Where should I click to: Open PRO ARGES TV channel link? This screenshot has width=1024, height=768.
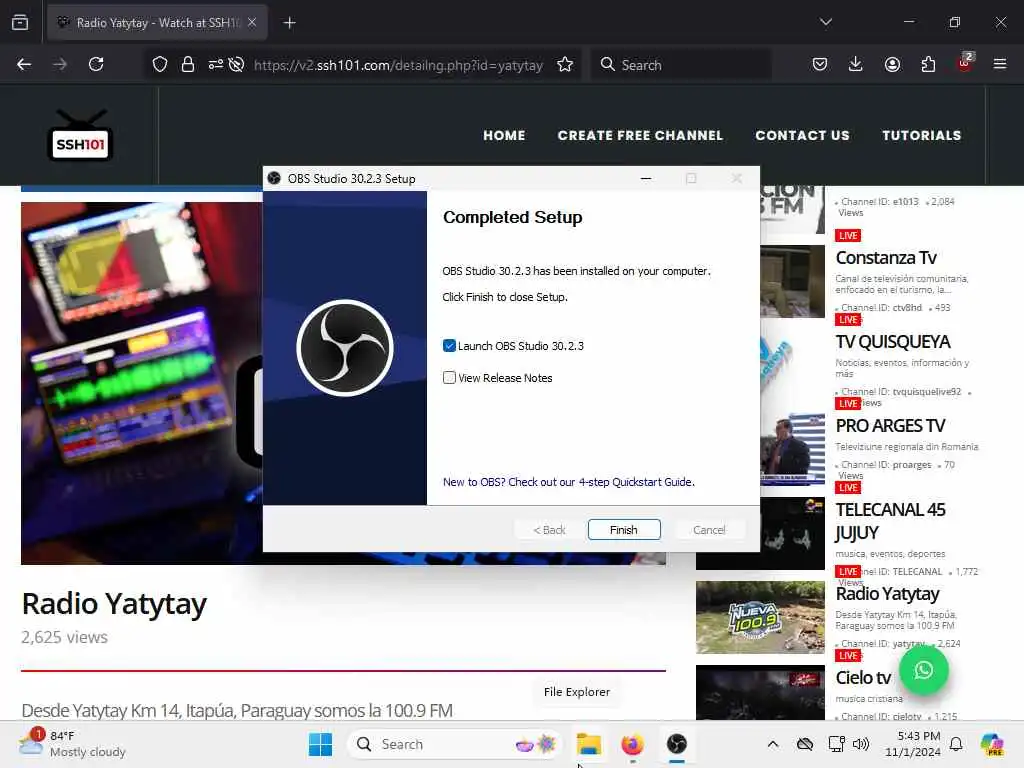890,426
